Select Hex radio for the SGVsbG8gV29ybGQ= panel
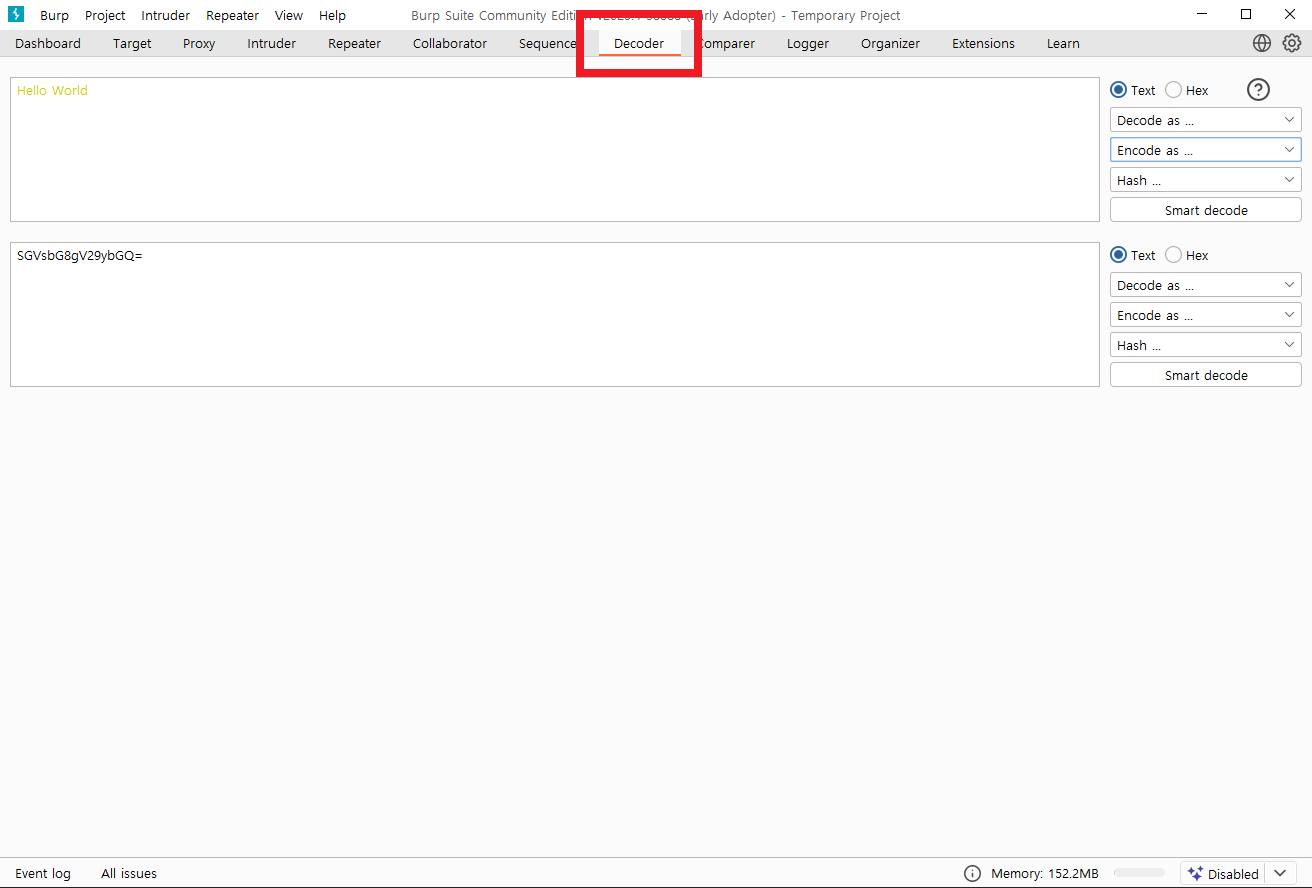The height and width of the screenshot is (888, 1312). [1187, 255]
